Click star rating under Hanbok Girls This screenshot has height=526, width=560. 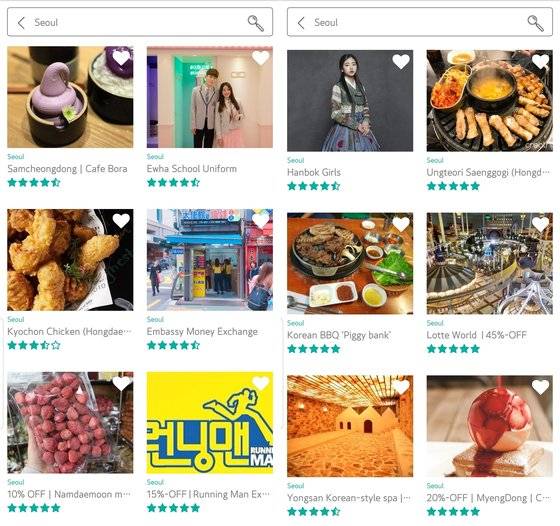click(x=314, y=186)
